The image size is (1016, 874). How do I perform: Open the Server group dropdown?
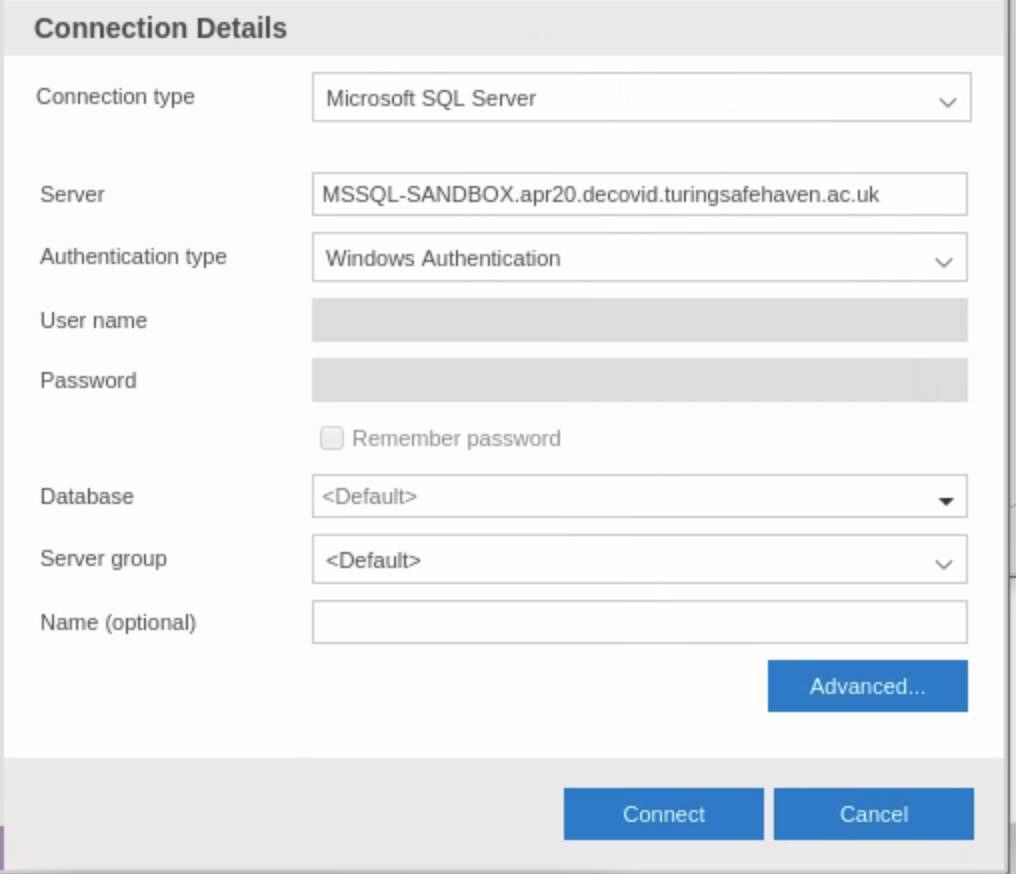(640, 559)
